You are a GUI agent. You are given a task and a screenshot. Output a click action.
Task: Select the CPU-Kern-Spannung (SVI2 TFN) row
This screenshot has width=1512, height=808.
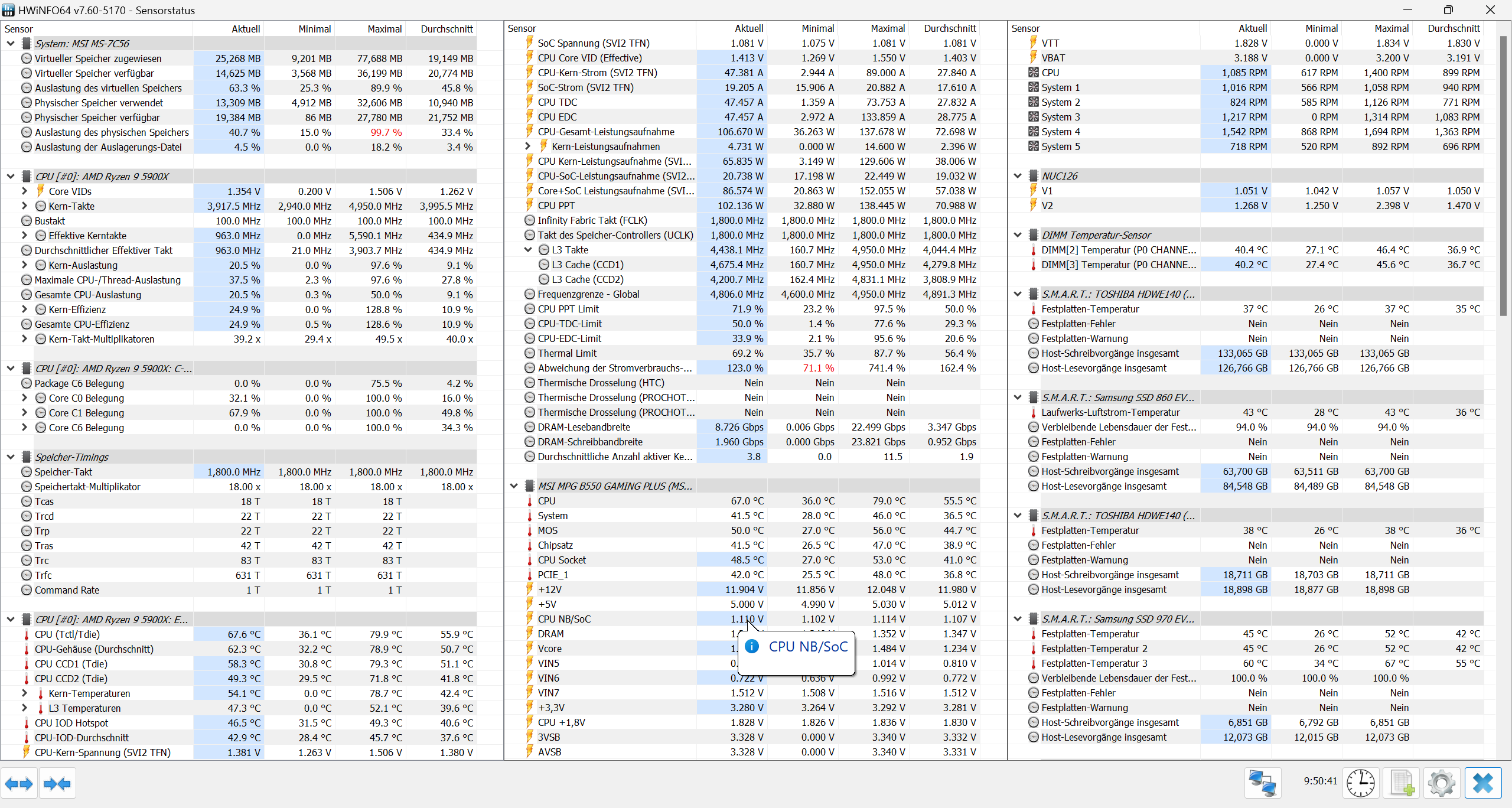tap(239, 752)
